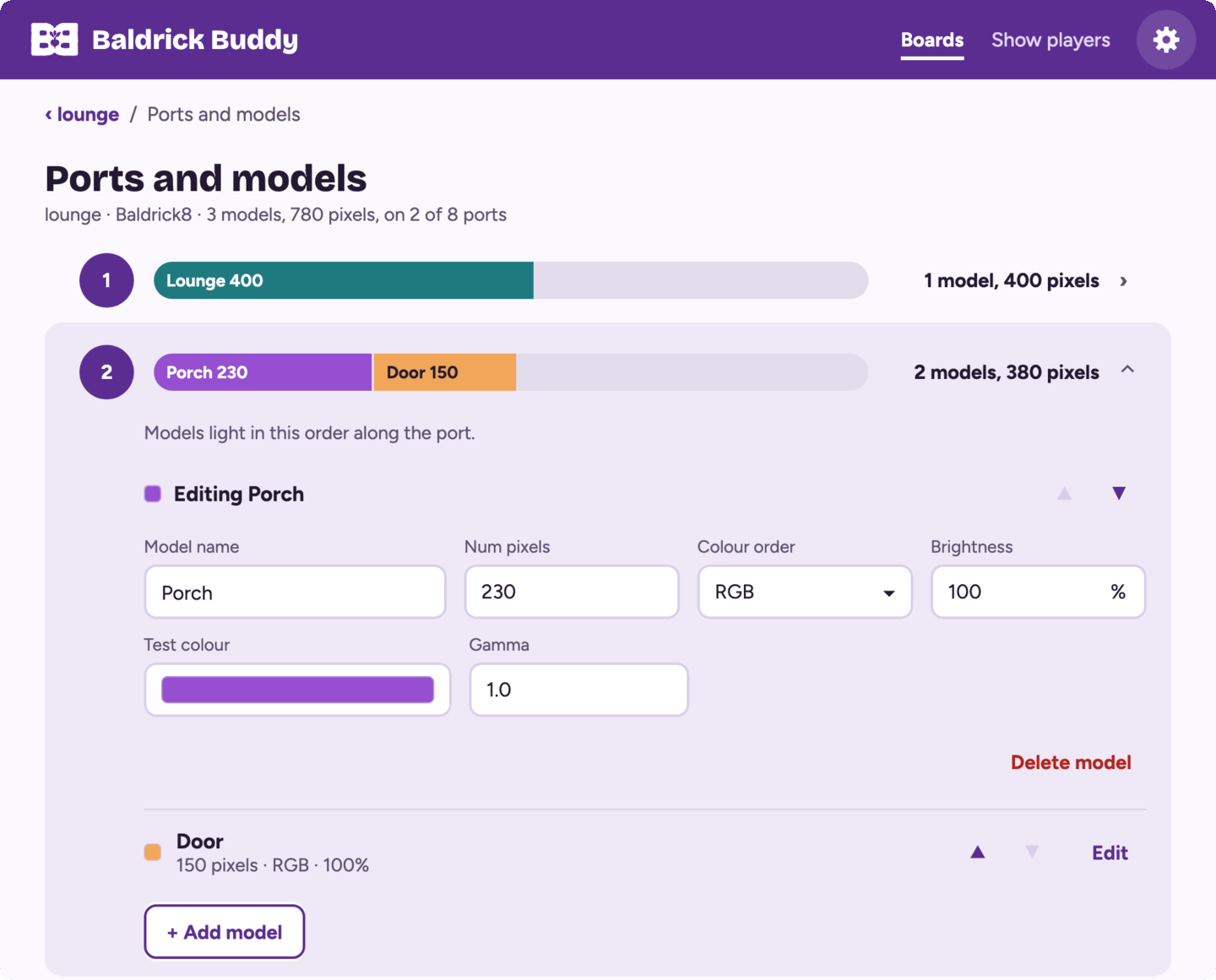Click the Ports and models breadcrumb text

(224, 114)
